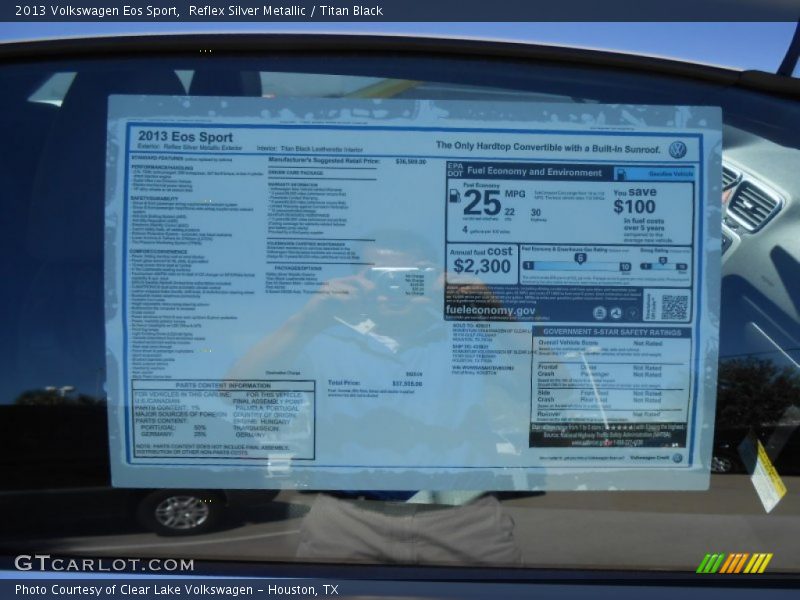This screenshot has height=600, width=800.
Task: Click the reflected car wheel below the sticker
Action: click(182, 512)
